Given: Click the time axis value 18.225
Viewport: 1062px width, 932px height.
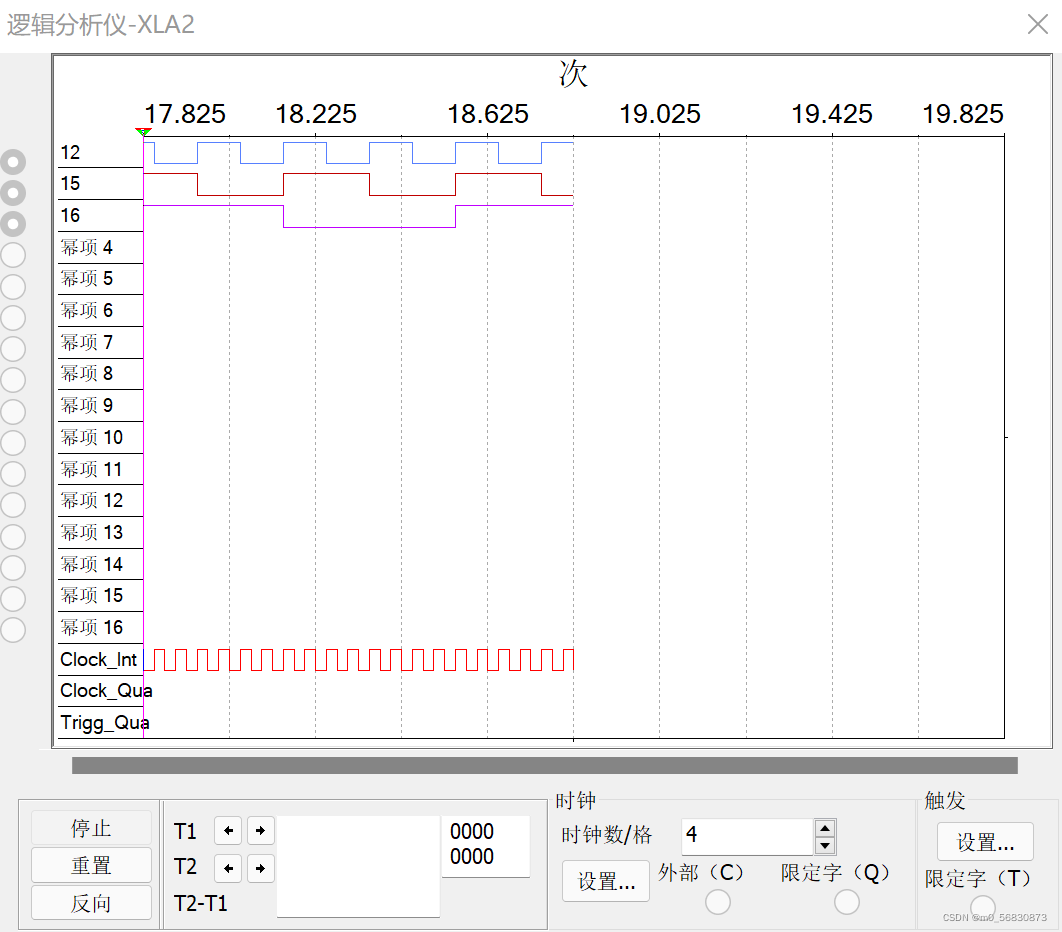Looking at the screenshot, I should tap(316, 114).
